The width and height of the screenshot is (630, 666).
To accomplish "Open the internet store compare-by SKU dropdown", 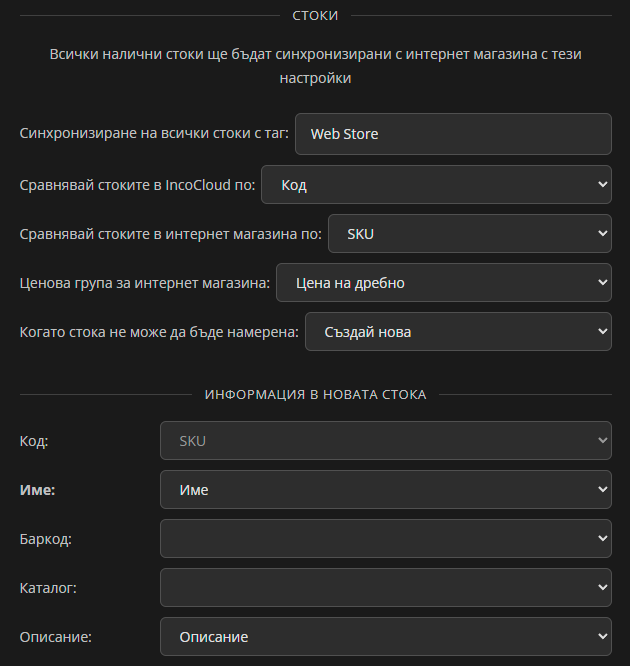I will click(470, 234).
